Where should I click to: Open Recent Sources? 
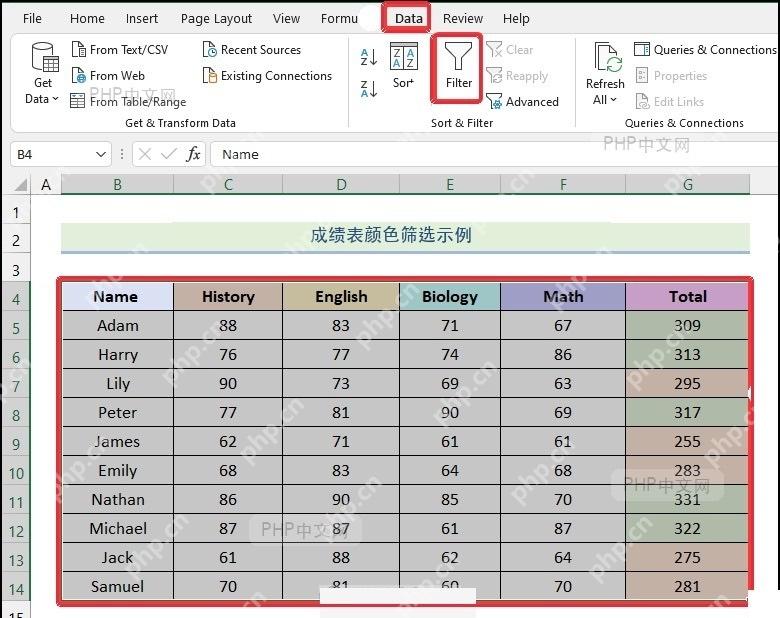click(x=252, y=50)
